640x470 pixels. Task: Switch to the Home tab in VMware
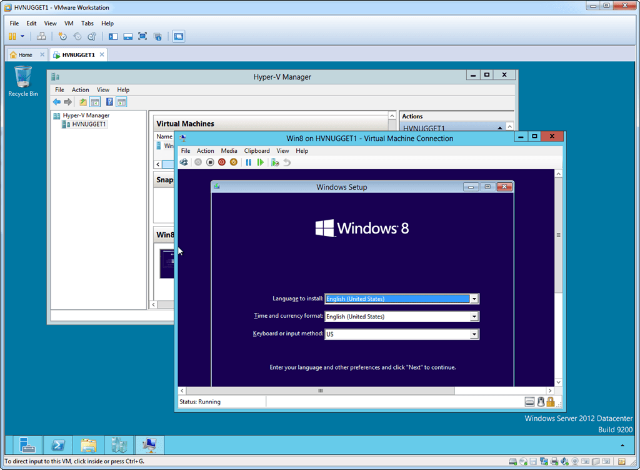(x=20, y=54)
